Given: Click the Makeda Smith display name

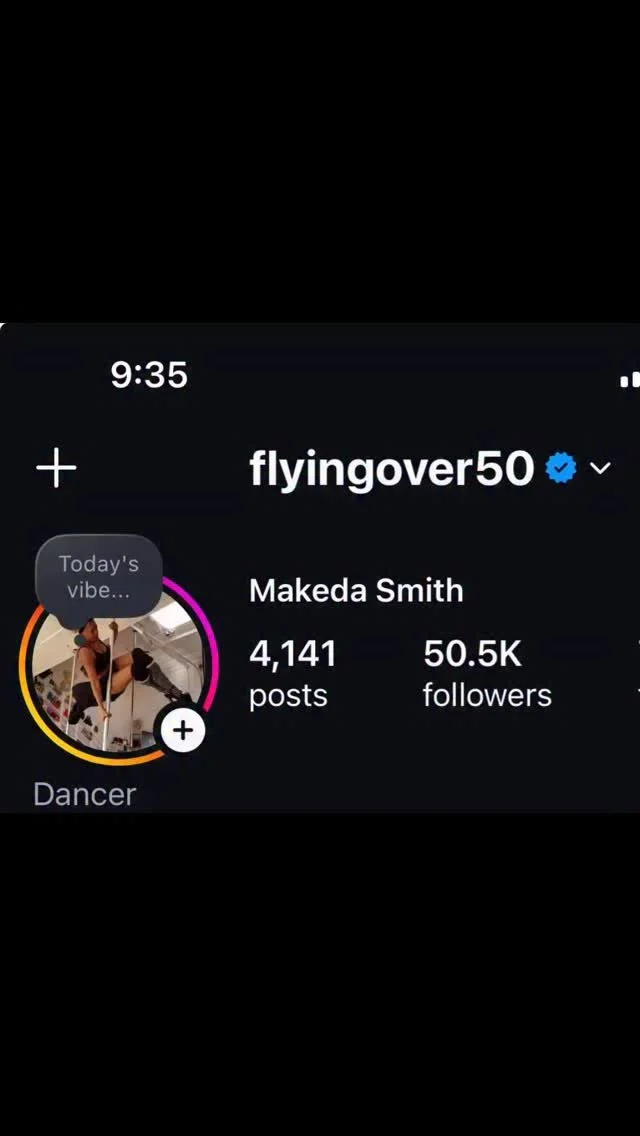Looking at the screenshot, I should tap(356, 590).
